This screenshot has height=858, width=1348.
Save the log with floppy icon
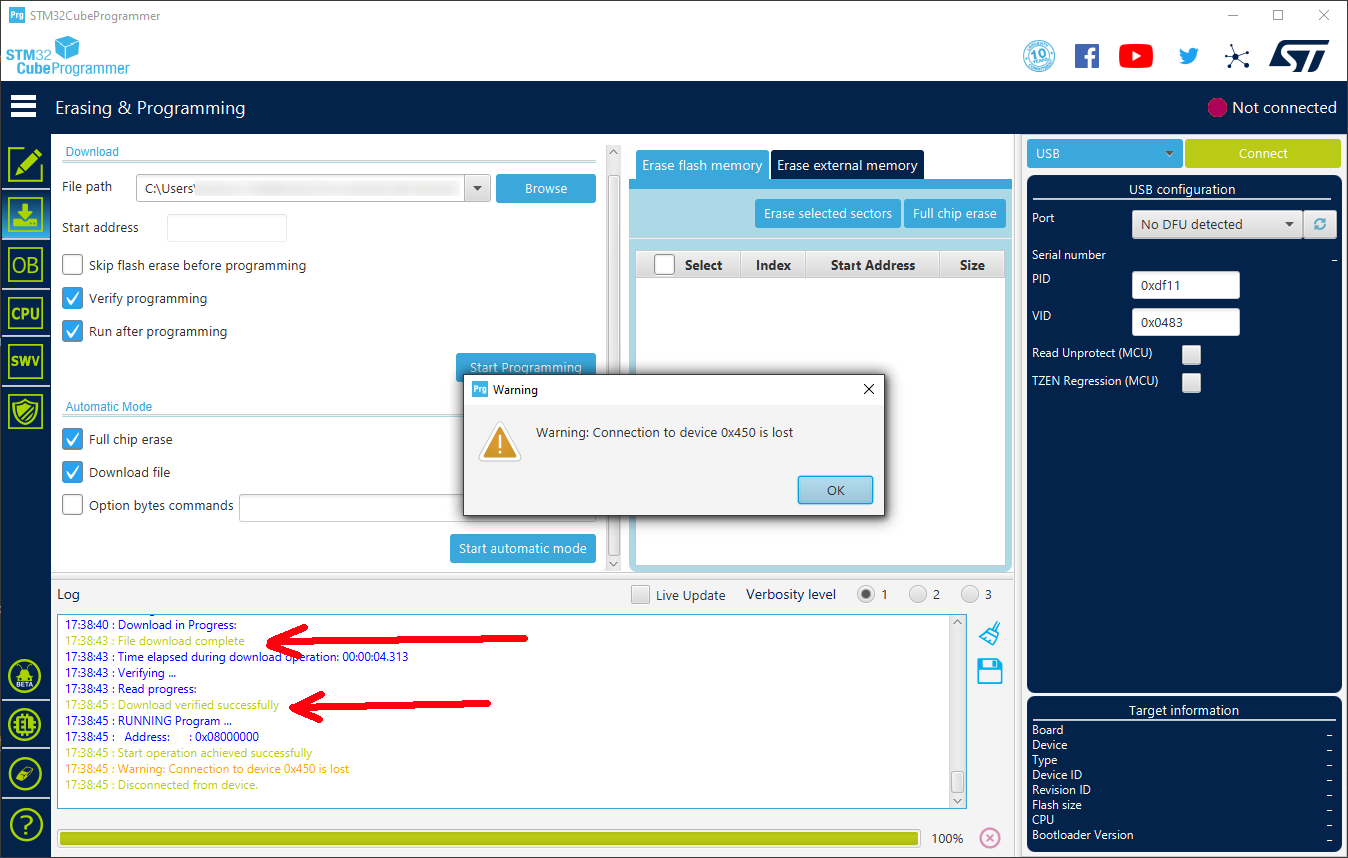tap(990, 671)
